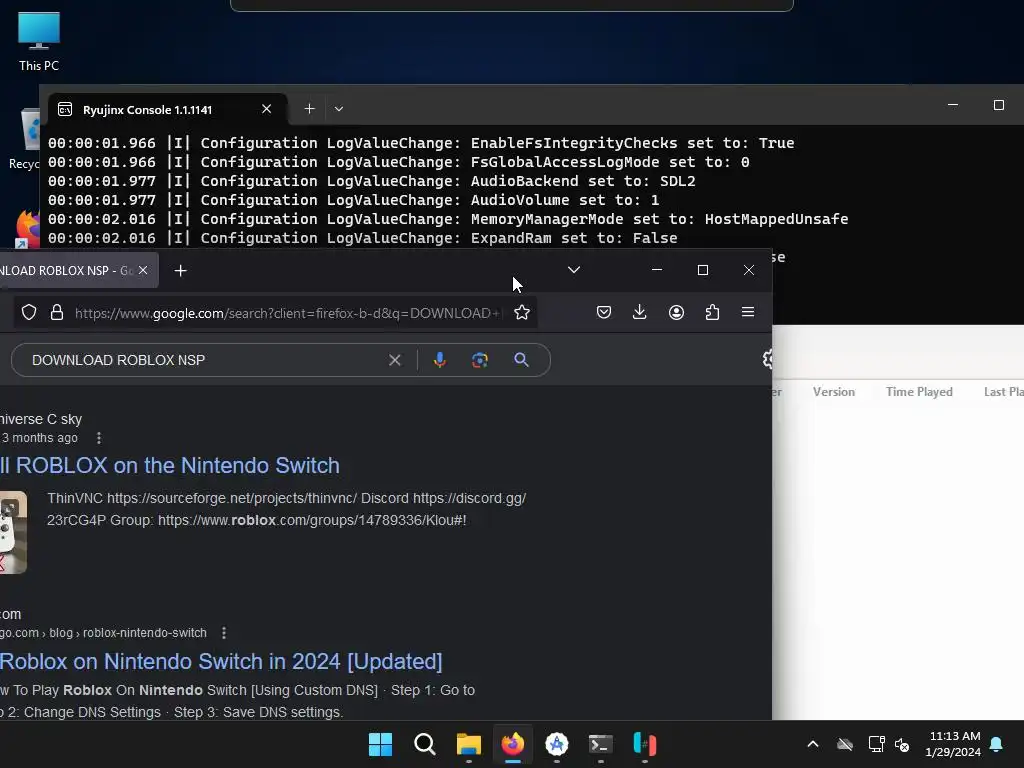Open muted volume tray icon
This screenshot has height=768, width=1024.
[903, 744]
